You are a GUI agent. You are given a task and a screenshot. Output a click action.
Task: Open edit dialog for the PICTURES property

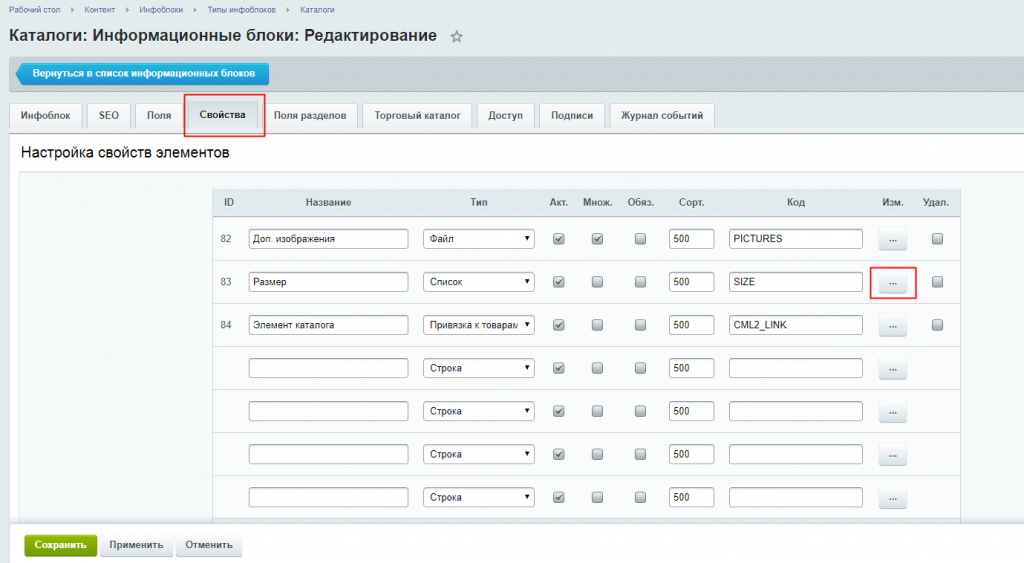[x=892, y=240]
